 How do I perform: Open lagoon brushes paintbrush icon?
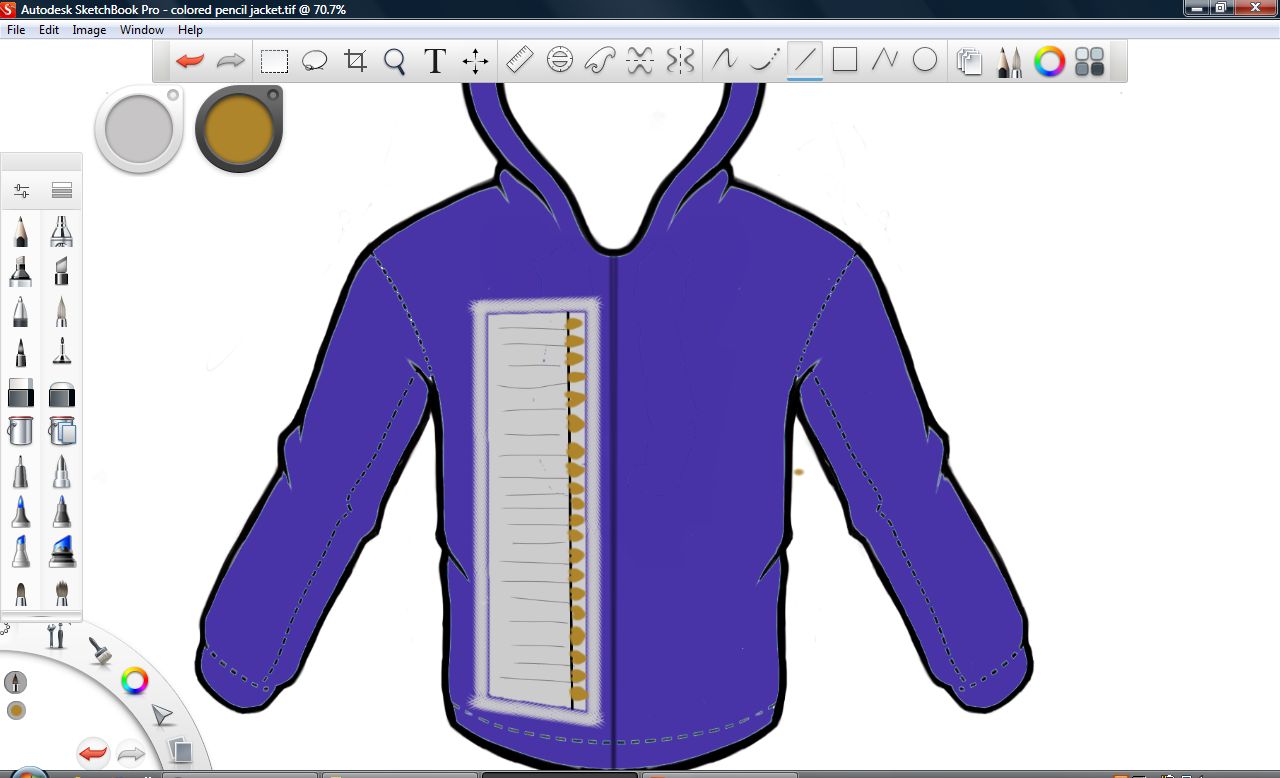(x=100, y=652)
